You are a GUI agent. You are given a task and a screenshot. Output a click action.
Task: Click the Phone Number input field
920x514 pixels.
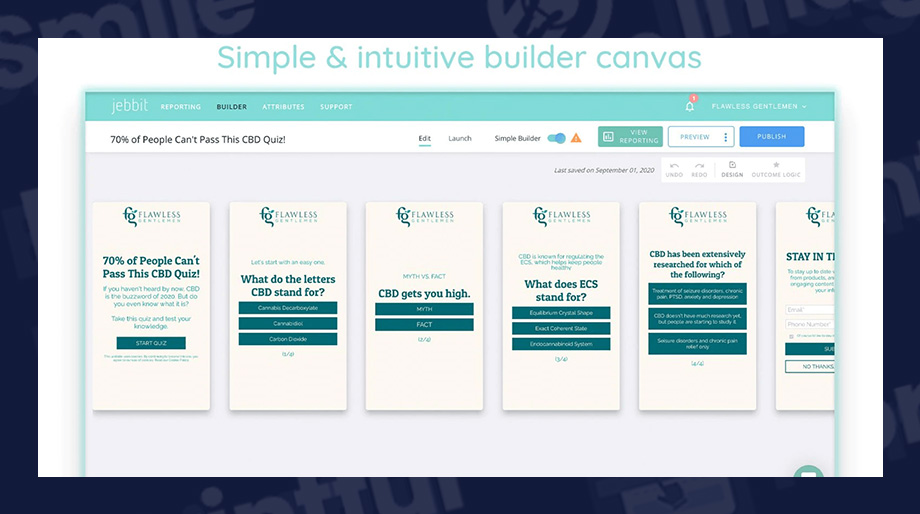point(810,324)
